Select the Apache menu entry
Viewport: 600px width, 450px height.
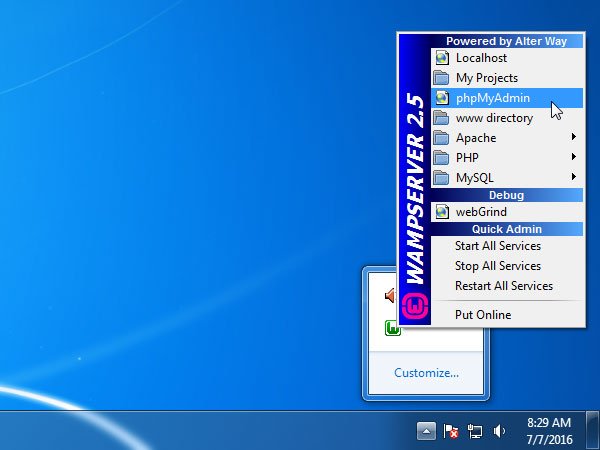click(x=507, y=138)
